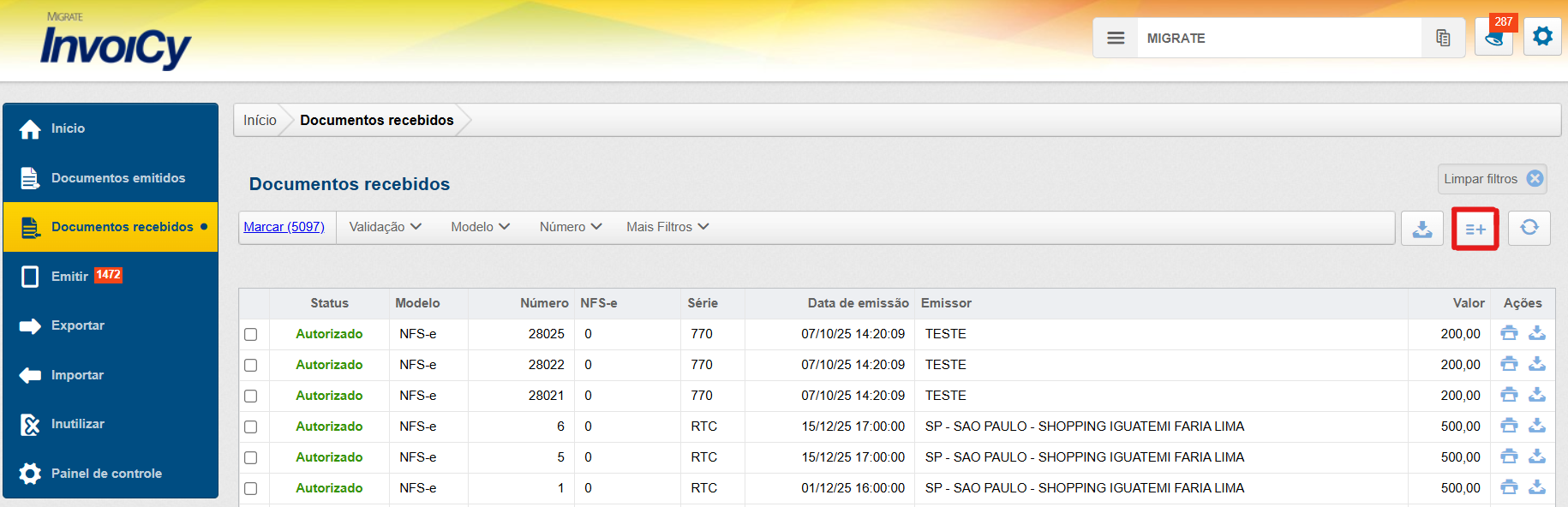This screenshot has height=507, width=1568.
Task: Click the MIGRATE company input field
Action: tap(1278, 39)
